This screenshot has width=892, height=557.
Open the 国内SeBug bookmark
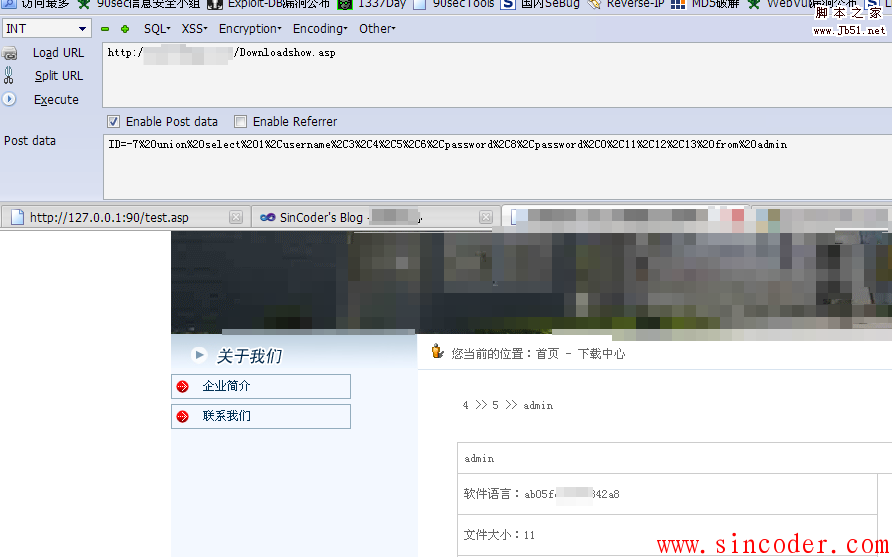coord(541,5)
